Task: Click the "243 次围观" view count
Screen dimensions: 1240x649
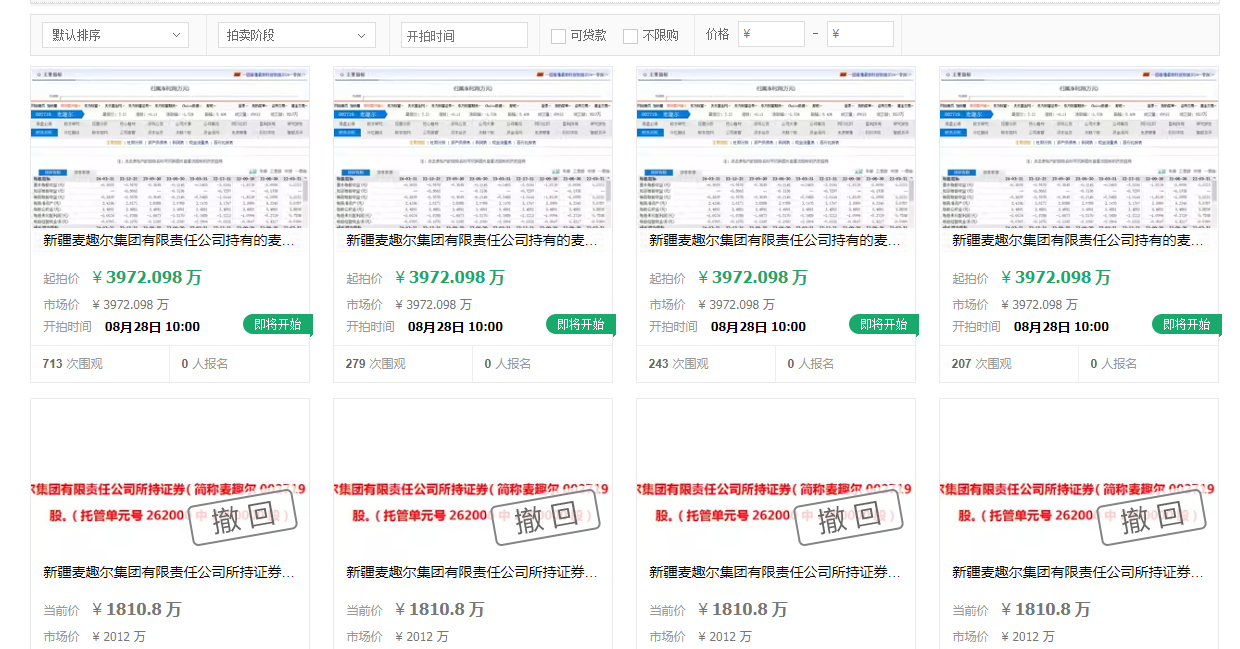Action: [x=678, y=364]
